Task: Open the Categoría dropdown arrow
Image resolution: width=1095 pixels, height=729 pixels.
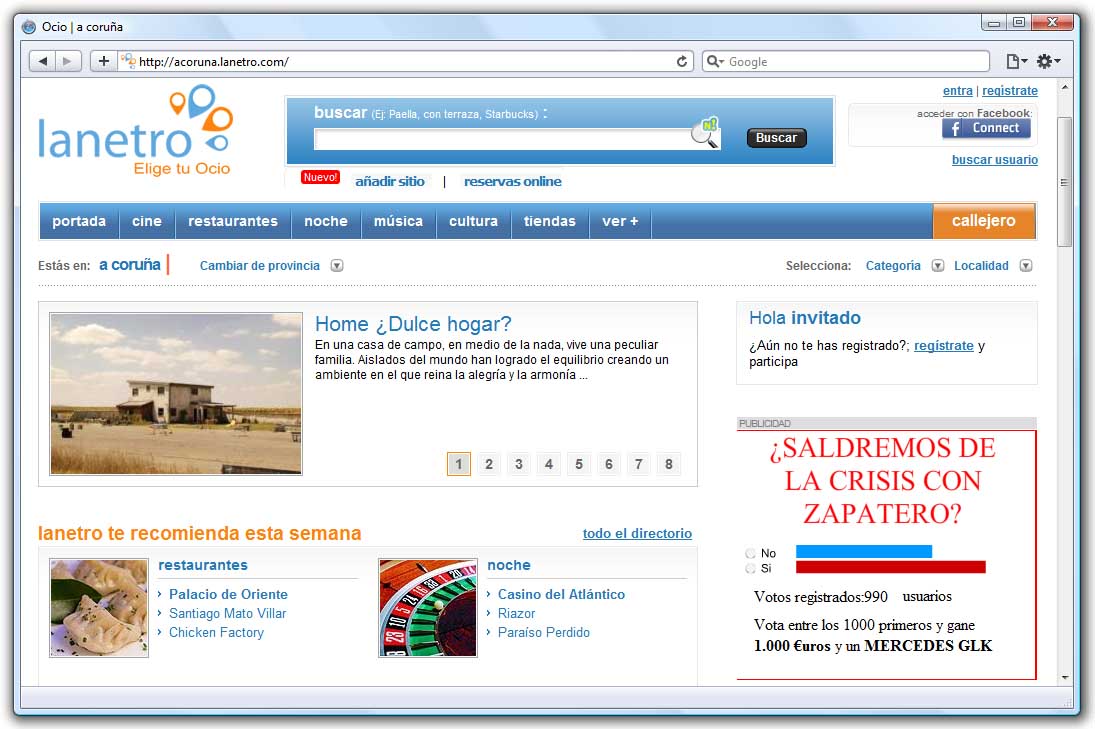Action: pos(938,265)
